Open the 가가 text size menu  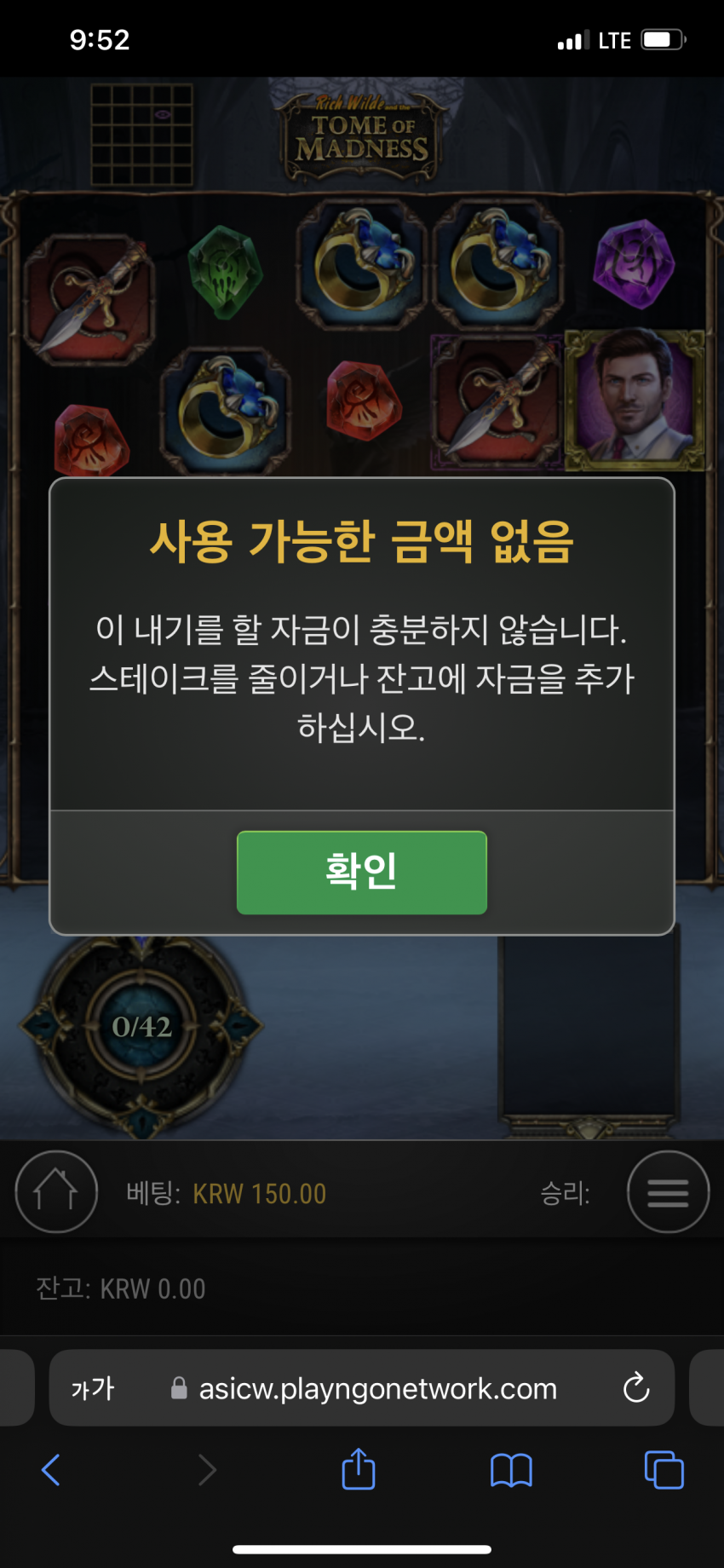click(92, 1388)
